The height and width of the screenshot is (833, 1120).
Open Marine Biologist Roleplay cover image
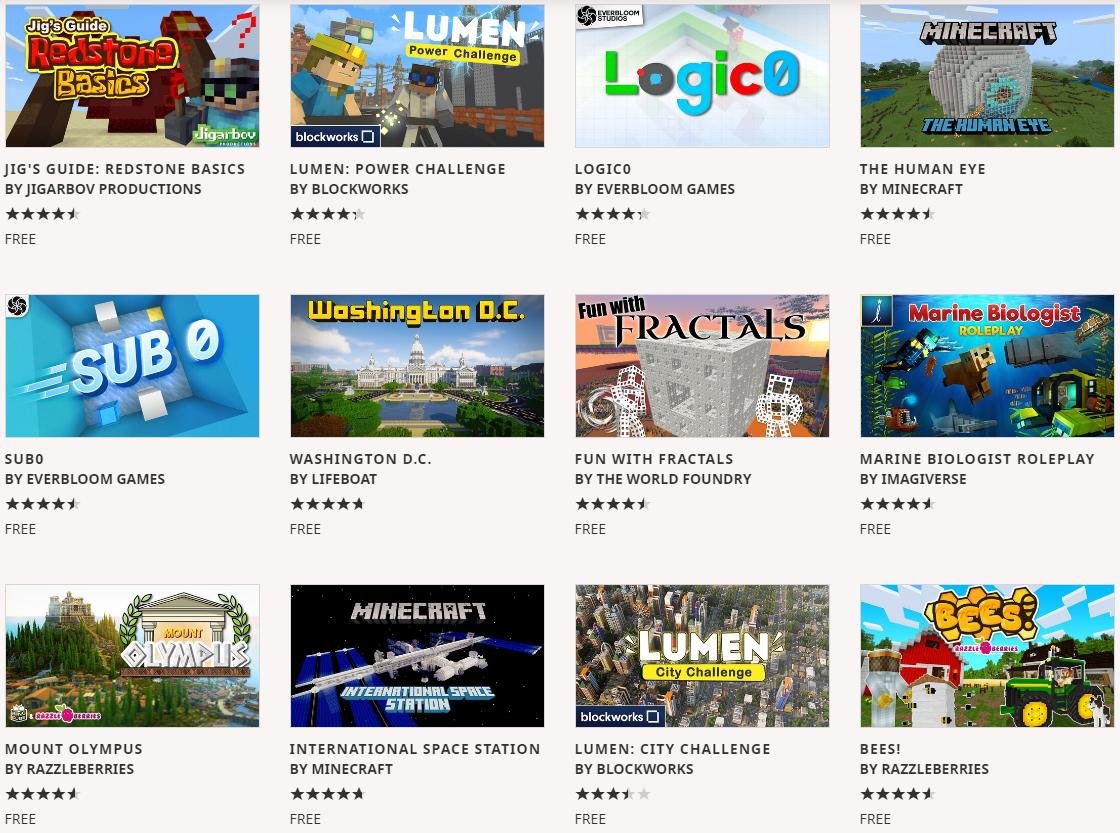coord(987,366)
